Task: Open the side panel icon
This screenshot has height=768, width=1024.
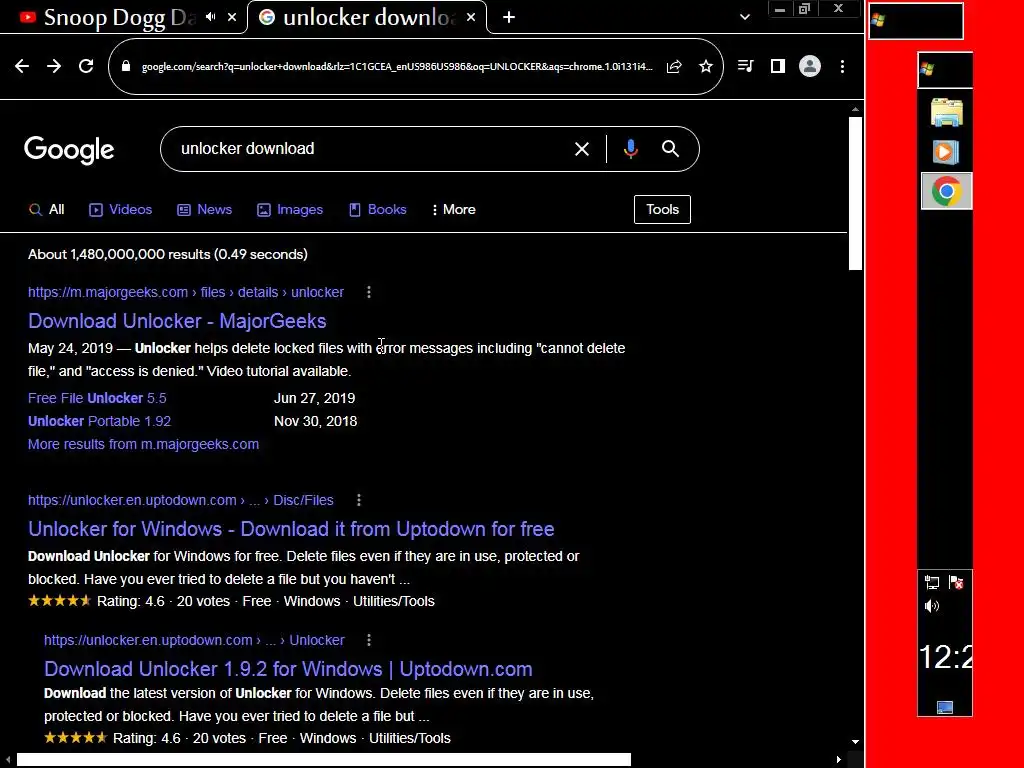Action: click(777, 66)
